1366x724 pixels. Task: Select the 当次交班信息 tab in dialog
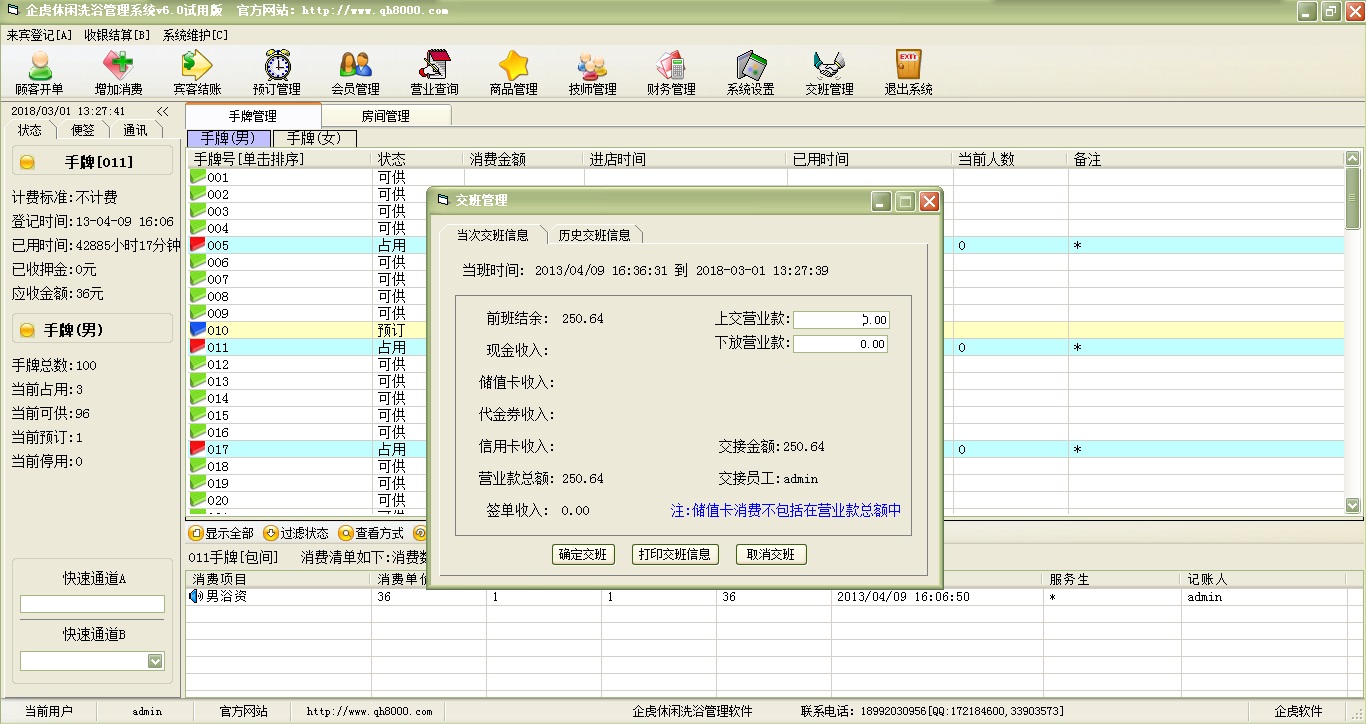tap(493, 235)
